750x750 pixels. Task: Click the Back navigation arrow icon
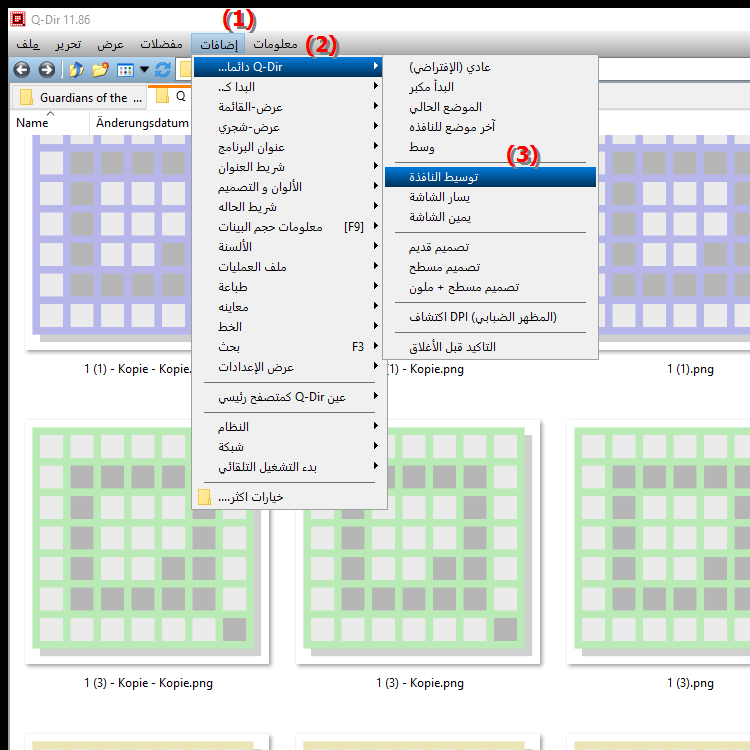(21, 69)
